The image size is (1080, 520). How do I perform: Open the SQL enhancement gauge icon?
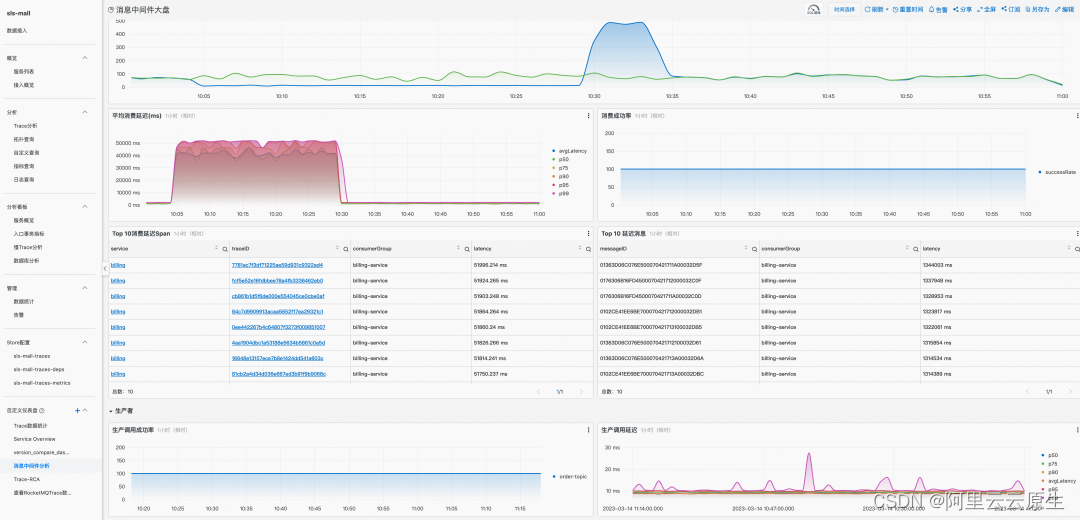click(x=814, y=10)
